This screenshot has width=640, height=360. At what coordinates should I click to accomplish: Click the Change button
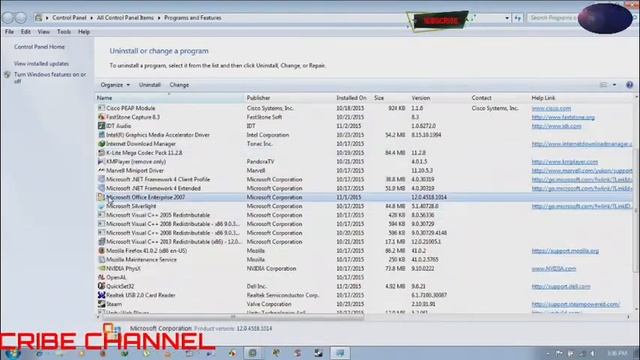point(179,85)
